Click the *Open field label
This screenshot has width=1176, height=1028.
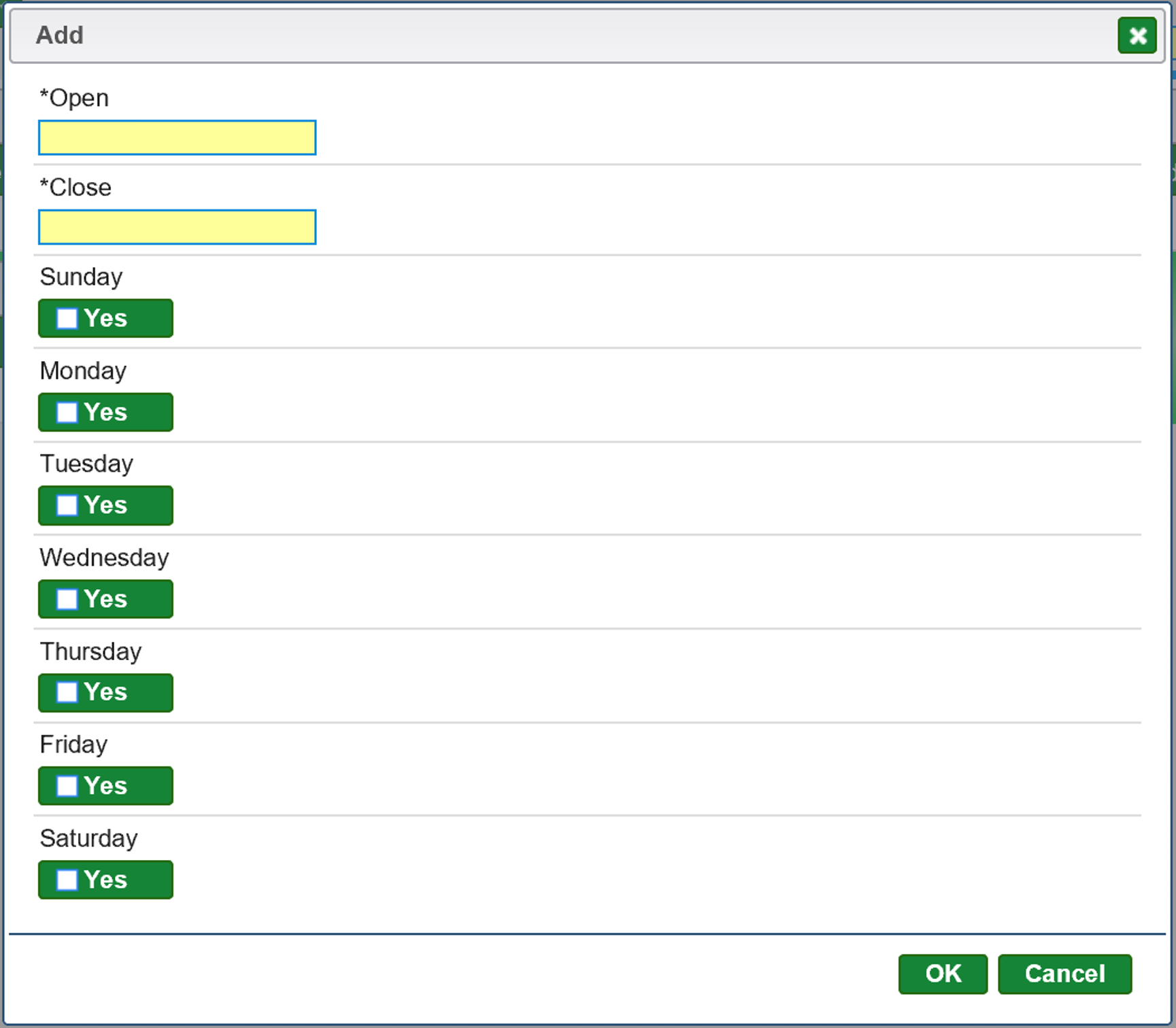coord(74,98)
